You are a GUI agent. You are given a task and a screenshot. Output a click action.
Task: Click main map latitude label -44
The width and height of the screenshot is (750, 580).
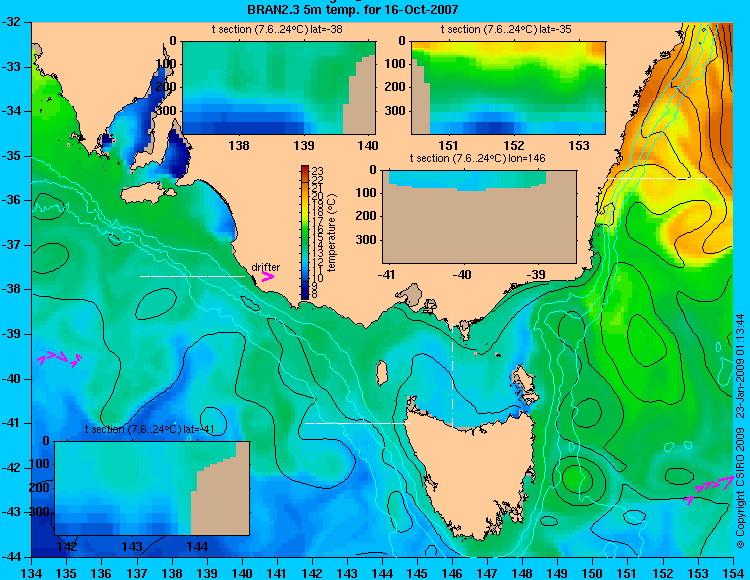point(11,557)
